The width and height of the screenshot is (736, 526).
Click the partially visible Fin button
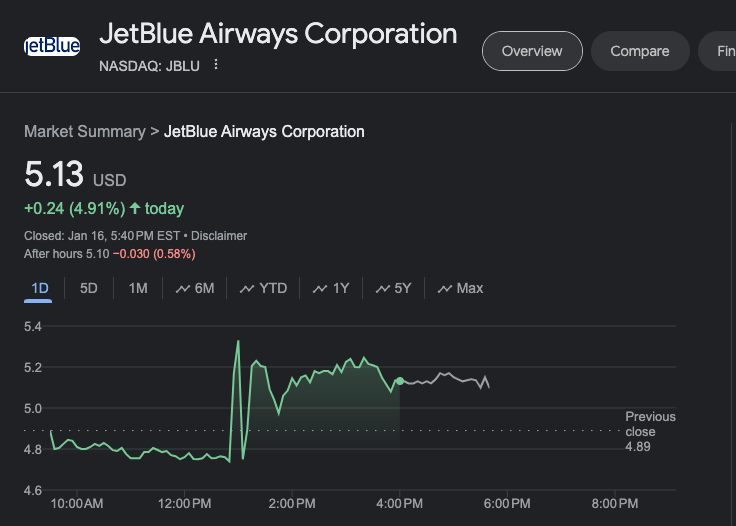(719, 51)
